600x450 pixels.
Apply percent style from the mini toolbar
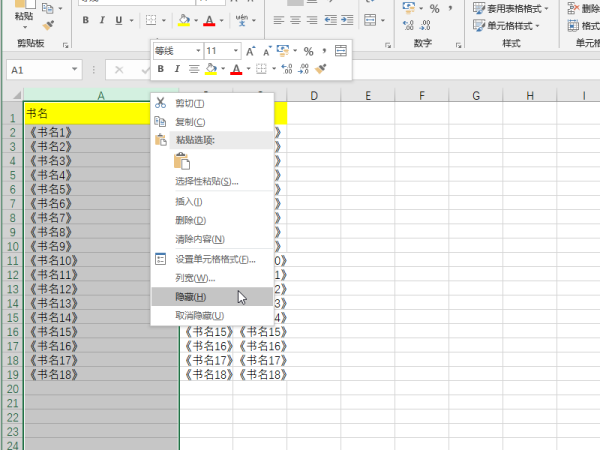[x=308, y=50]
